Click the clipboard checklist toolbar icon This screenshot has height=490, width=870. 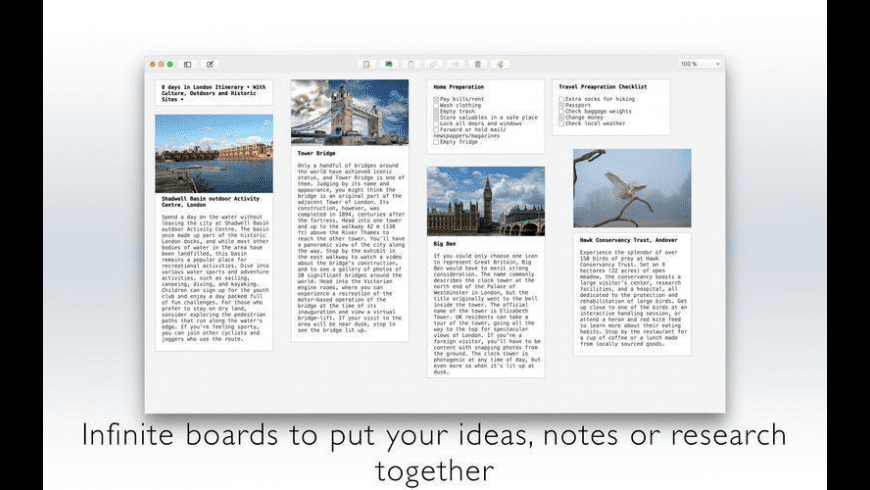(478, 64)
